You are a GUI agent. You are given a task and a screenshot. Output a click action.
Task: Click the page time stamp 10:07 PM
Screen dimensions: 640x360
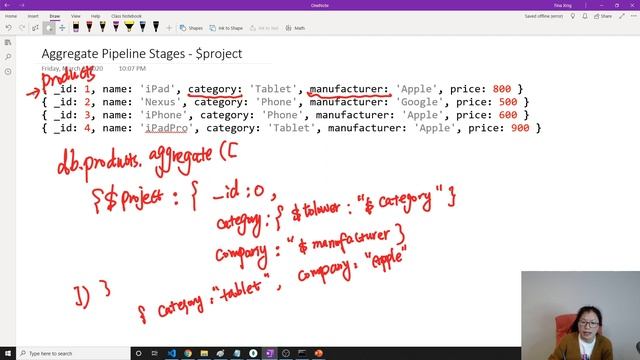pyautogui.click(x=132, y=69)
